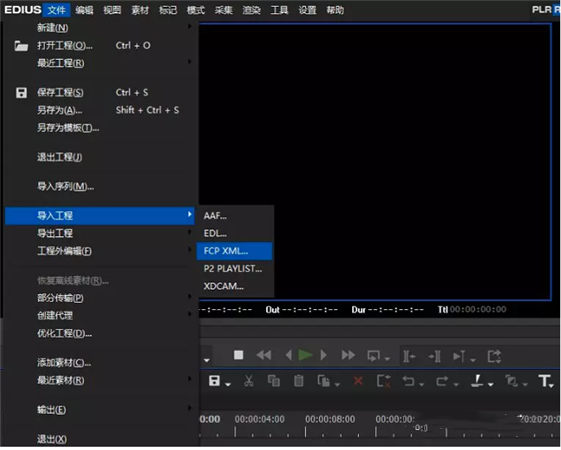Open the 渲染 menu
The image size is (561, 450).
[252, 10]
